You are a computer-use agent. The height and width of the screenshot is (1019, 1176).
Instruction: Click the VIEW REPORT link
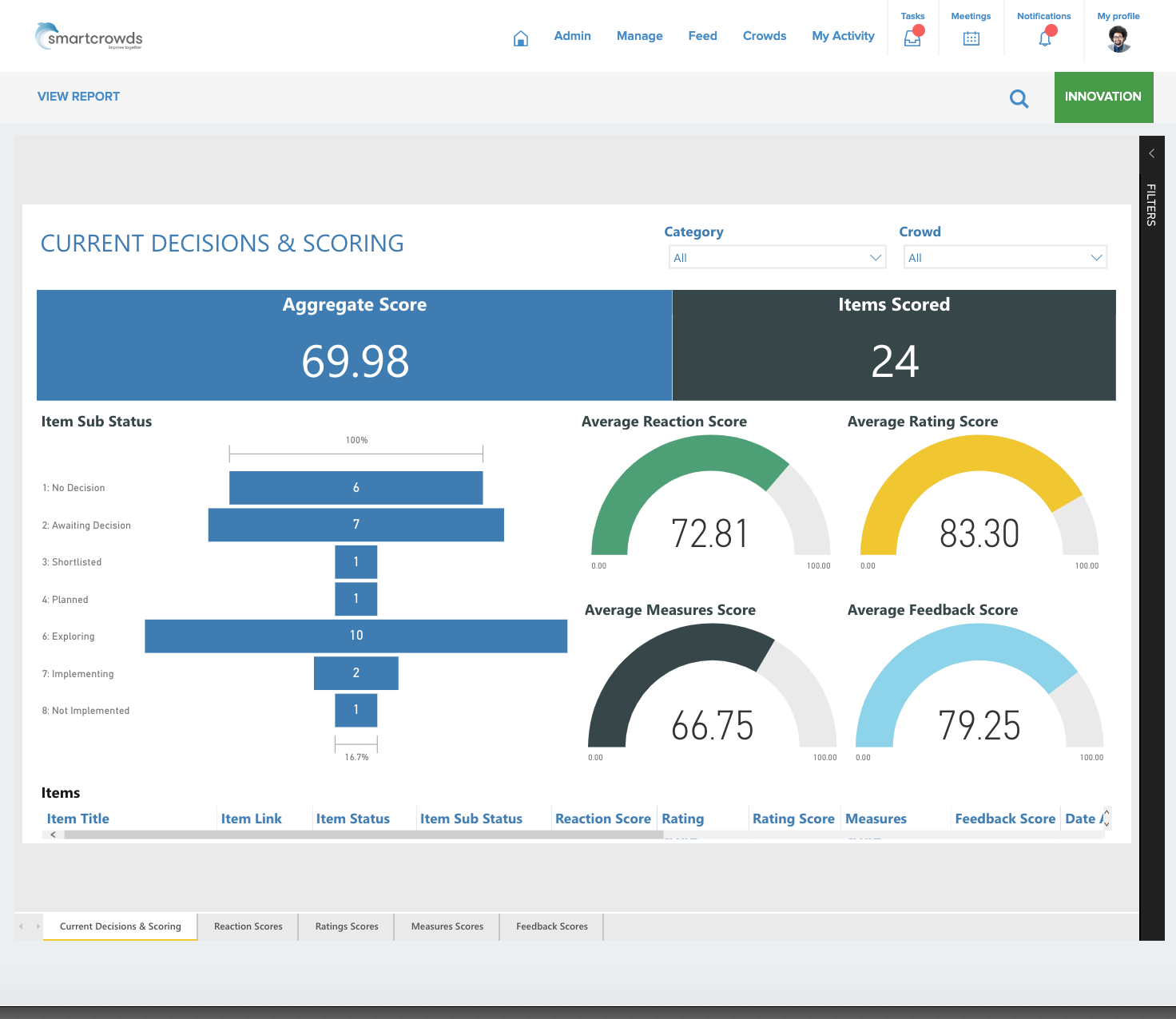point(78,97)
